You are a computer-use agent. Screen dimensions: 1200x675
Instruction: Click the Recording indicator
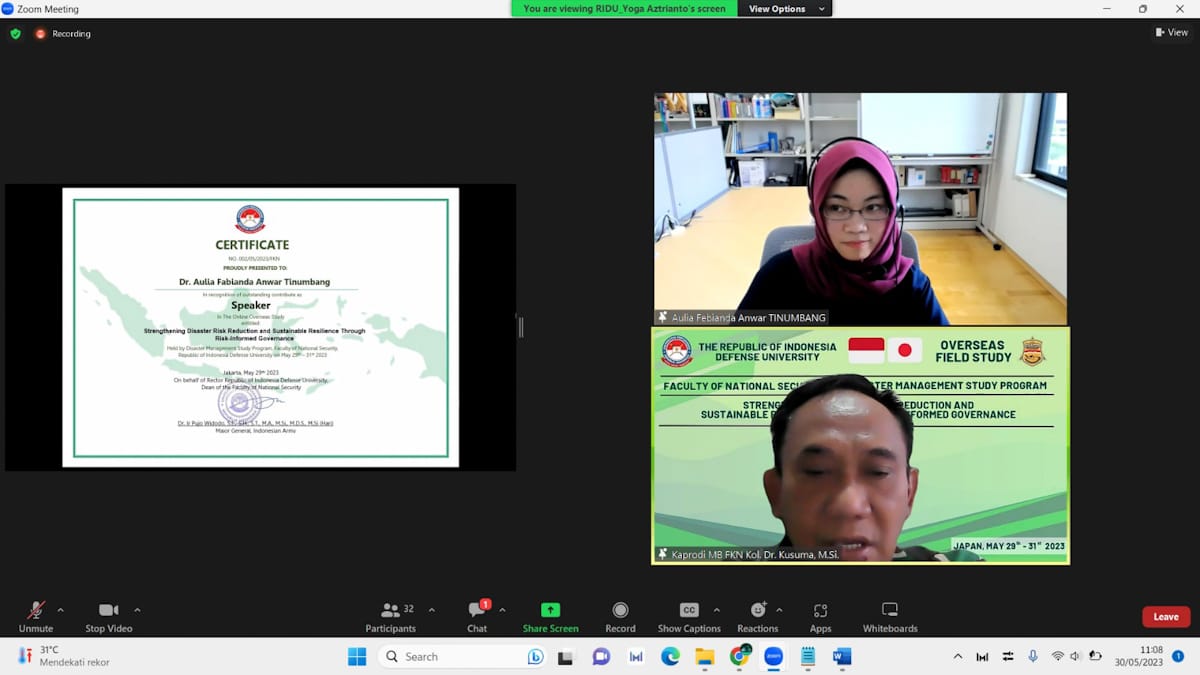pyautogui.click(x=63, y=33)
